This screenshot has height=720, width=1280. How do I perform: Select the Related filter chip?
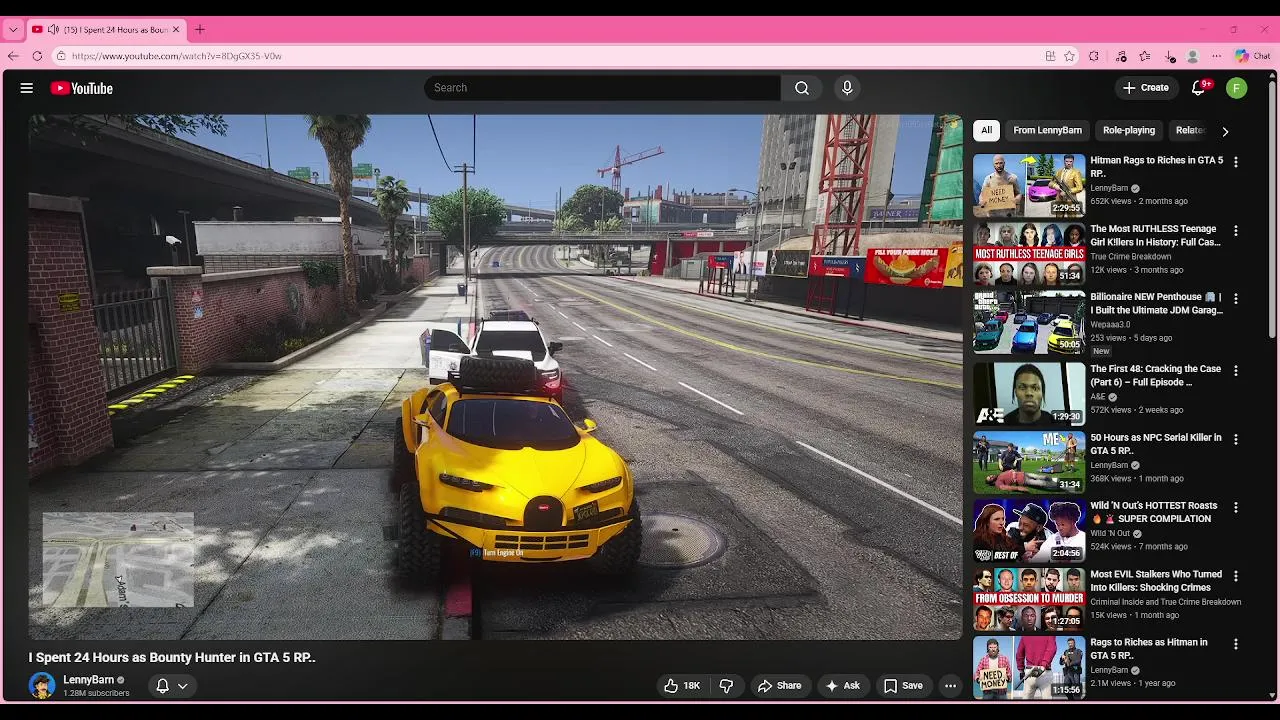click(x=1190, y=130)
